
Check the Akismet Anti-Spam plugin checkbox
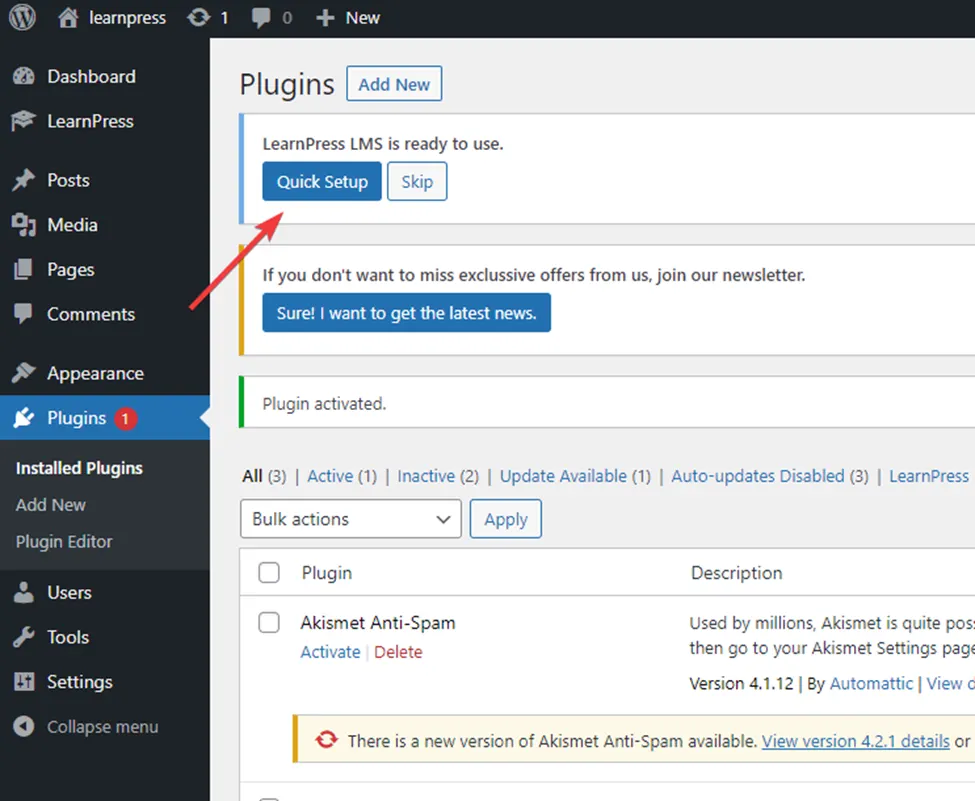268,622
